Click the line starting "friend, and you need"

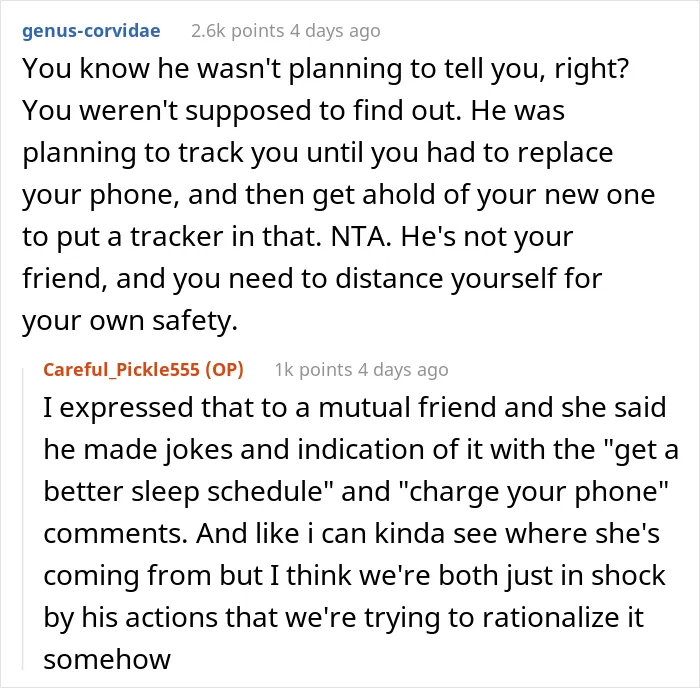point(312,279)
